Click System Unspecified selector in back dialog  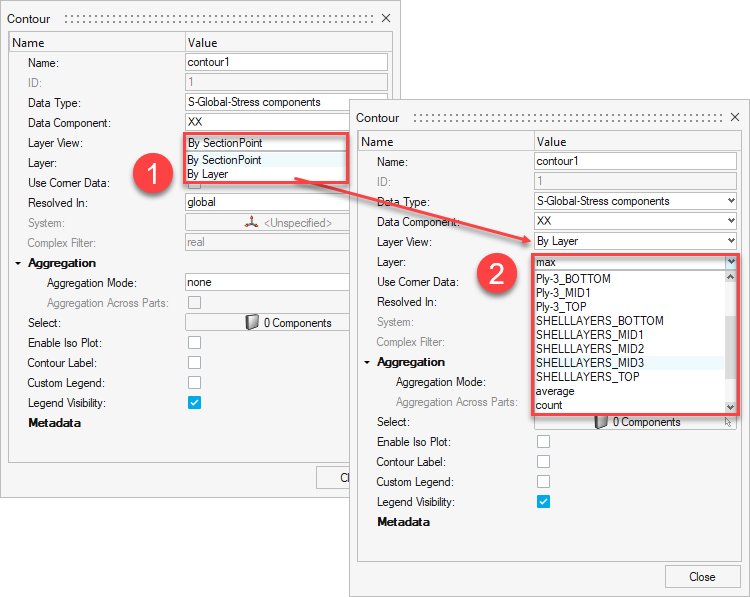click(267, 222)
